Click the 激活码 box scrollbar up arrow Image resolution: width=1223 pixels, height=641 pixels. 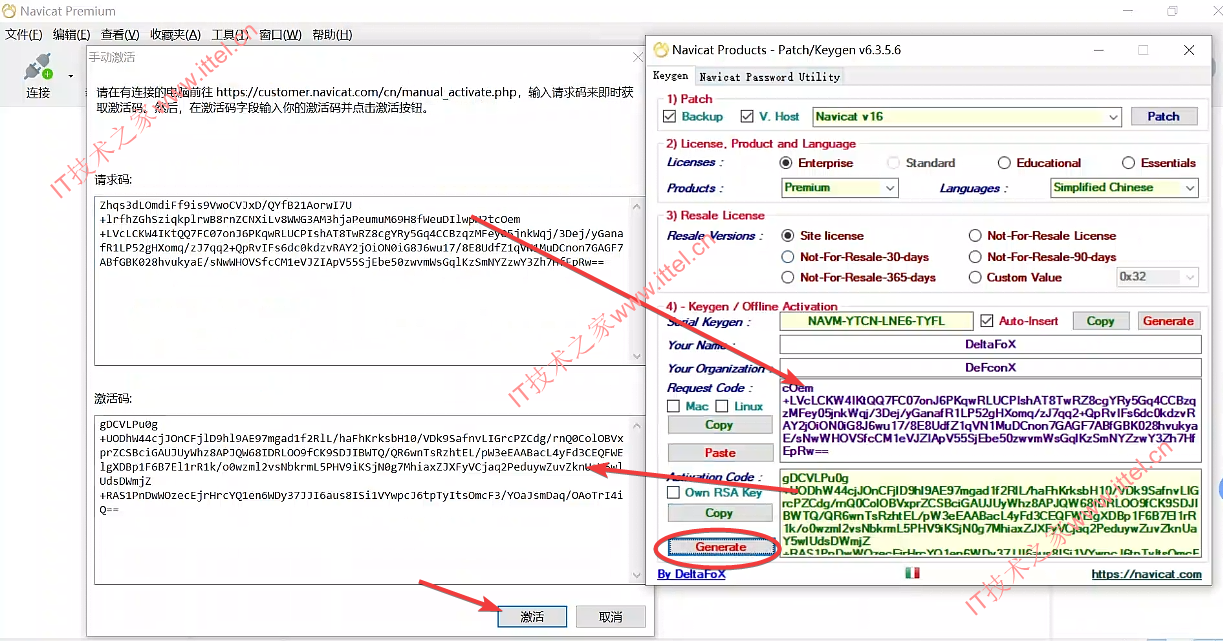(x=638, y=423)
